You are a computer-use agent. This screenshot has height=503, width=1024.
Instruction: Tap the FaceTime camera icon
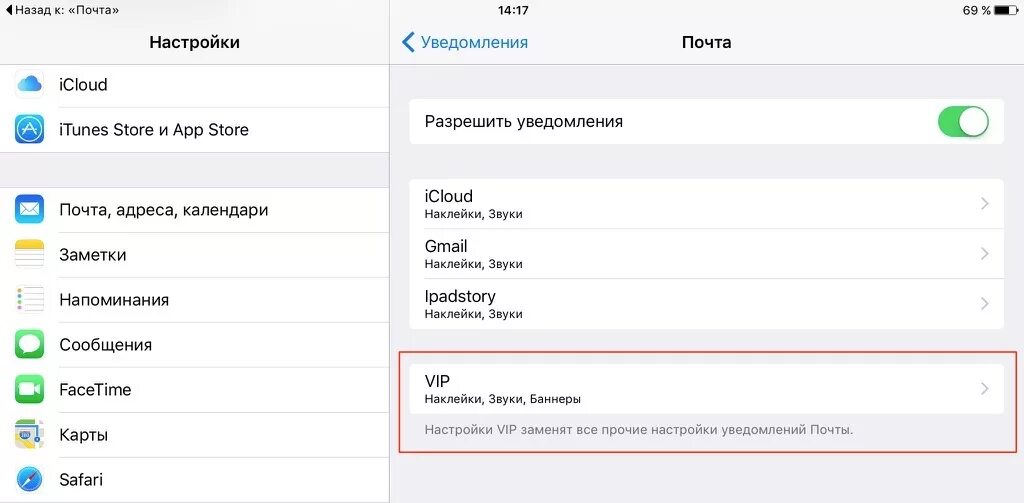29,389
